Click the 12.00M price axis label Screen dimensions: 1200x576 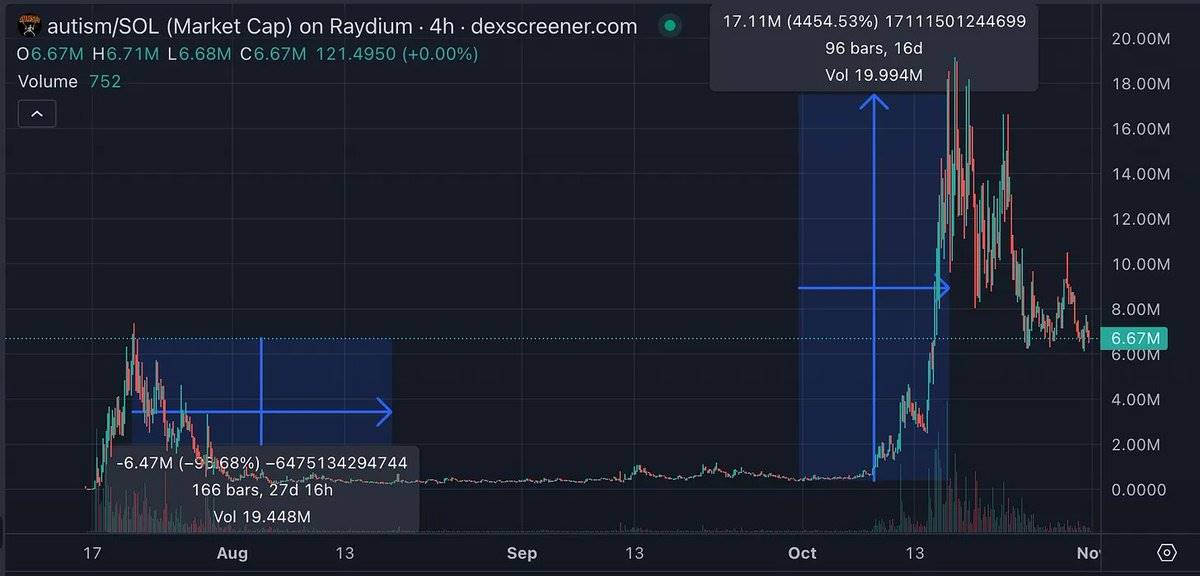coord(1139,219)
